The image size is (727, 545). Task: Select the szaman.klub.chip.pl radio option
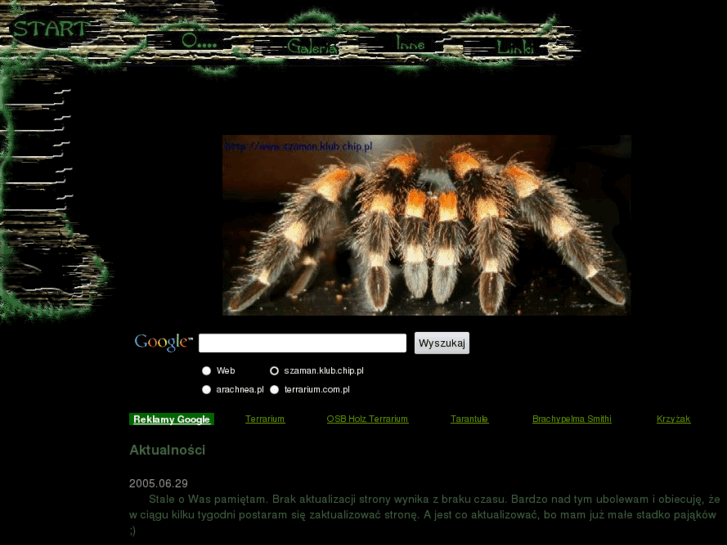274,371
